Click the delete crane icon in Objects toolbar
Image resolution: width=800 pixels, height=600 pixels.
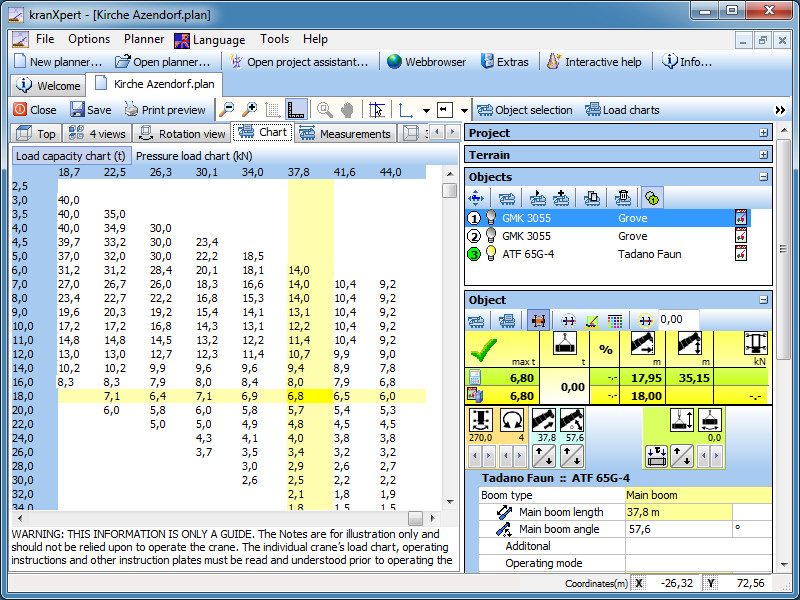tap(622, 198)
